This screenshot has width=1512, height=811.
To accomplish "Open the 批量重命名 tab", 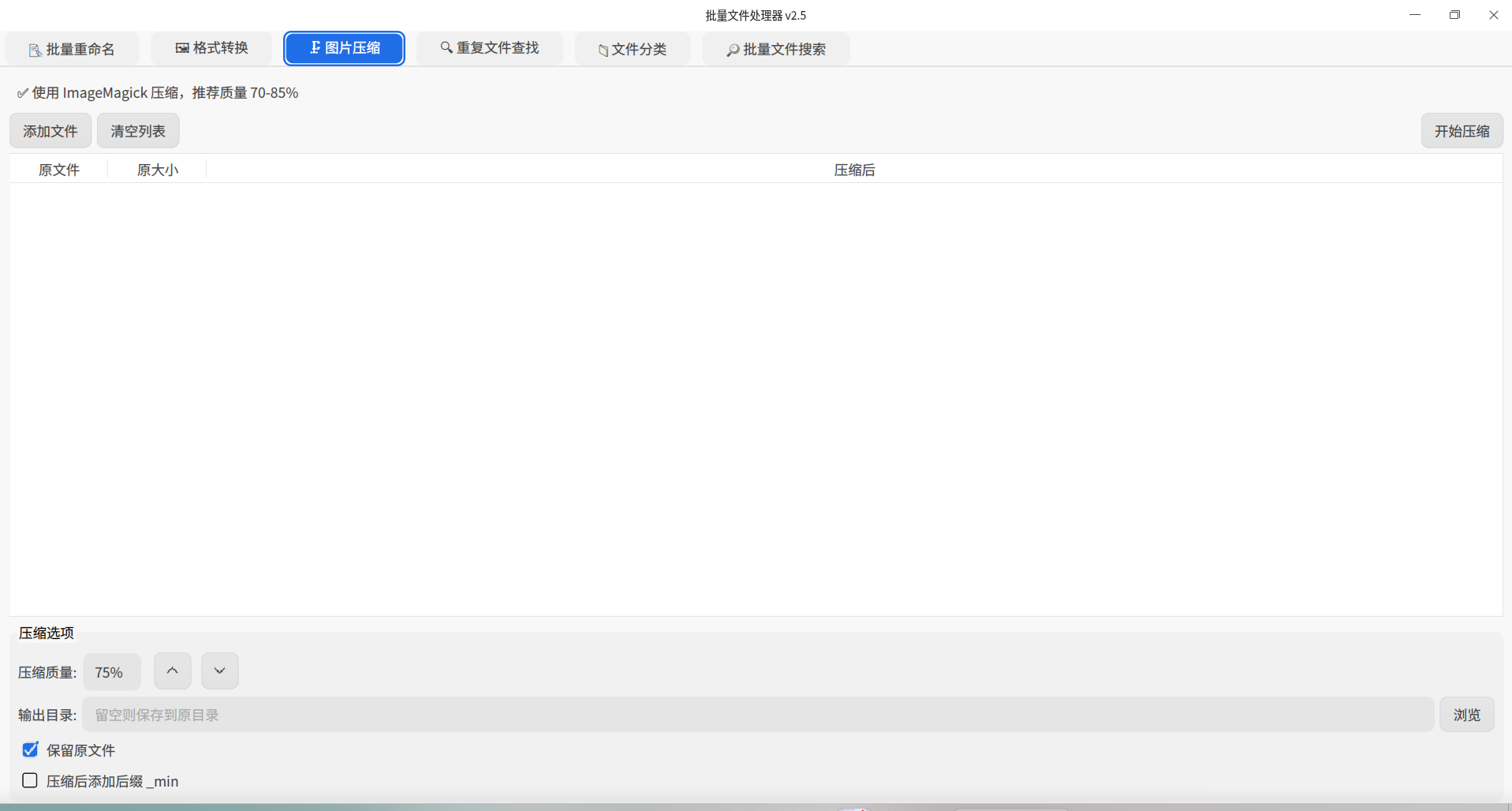I will point(72,49).
